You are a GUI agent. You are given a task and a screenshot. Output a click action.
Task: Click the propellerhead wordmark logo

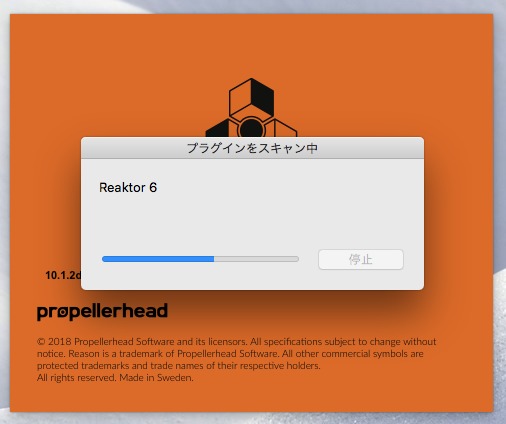click(102, 312)
